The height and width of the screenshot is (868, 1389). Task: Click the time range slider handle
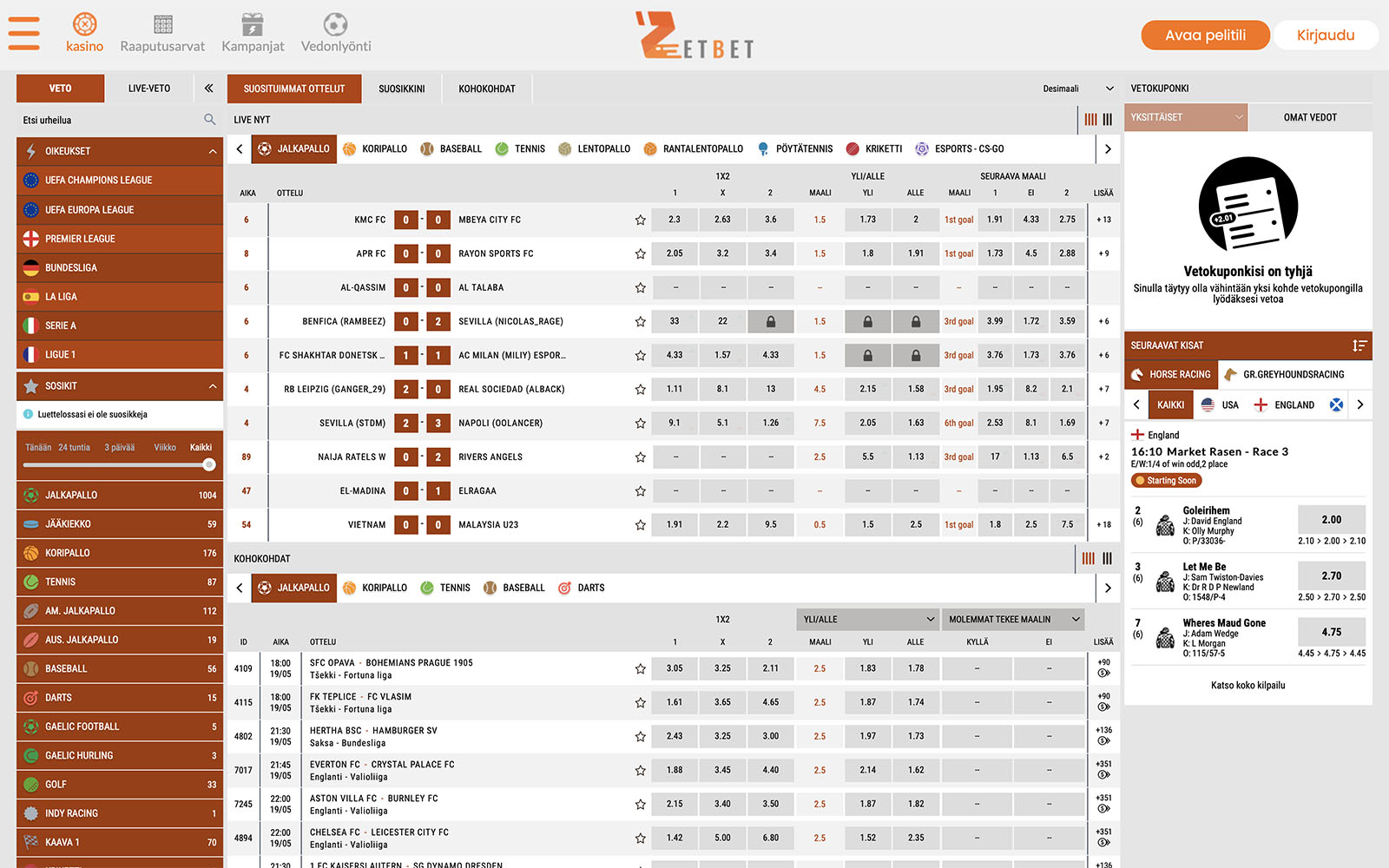coord(208,465)
